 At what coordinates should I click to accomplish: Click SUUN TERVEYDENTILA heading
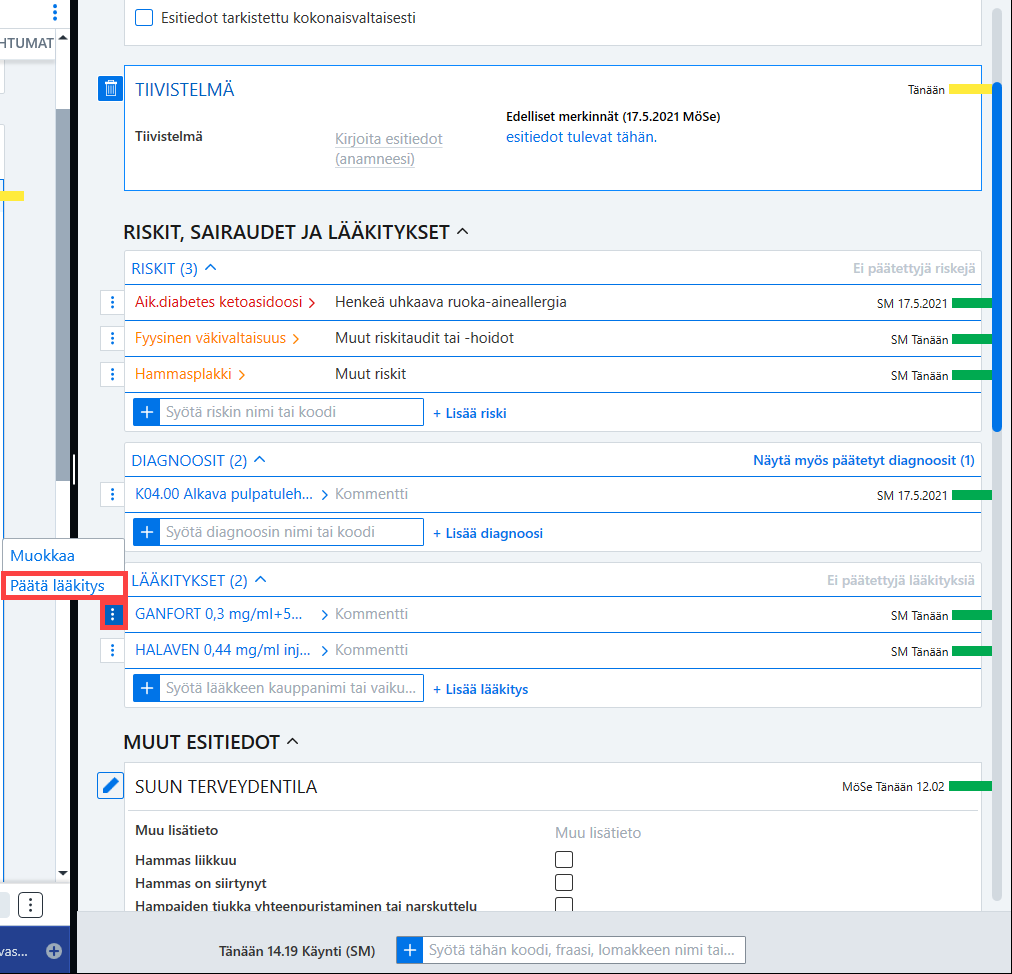[226, 787]
